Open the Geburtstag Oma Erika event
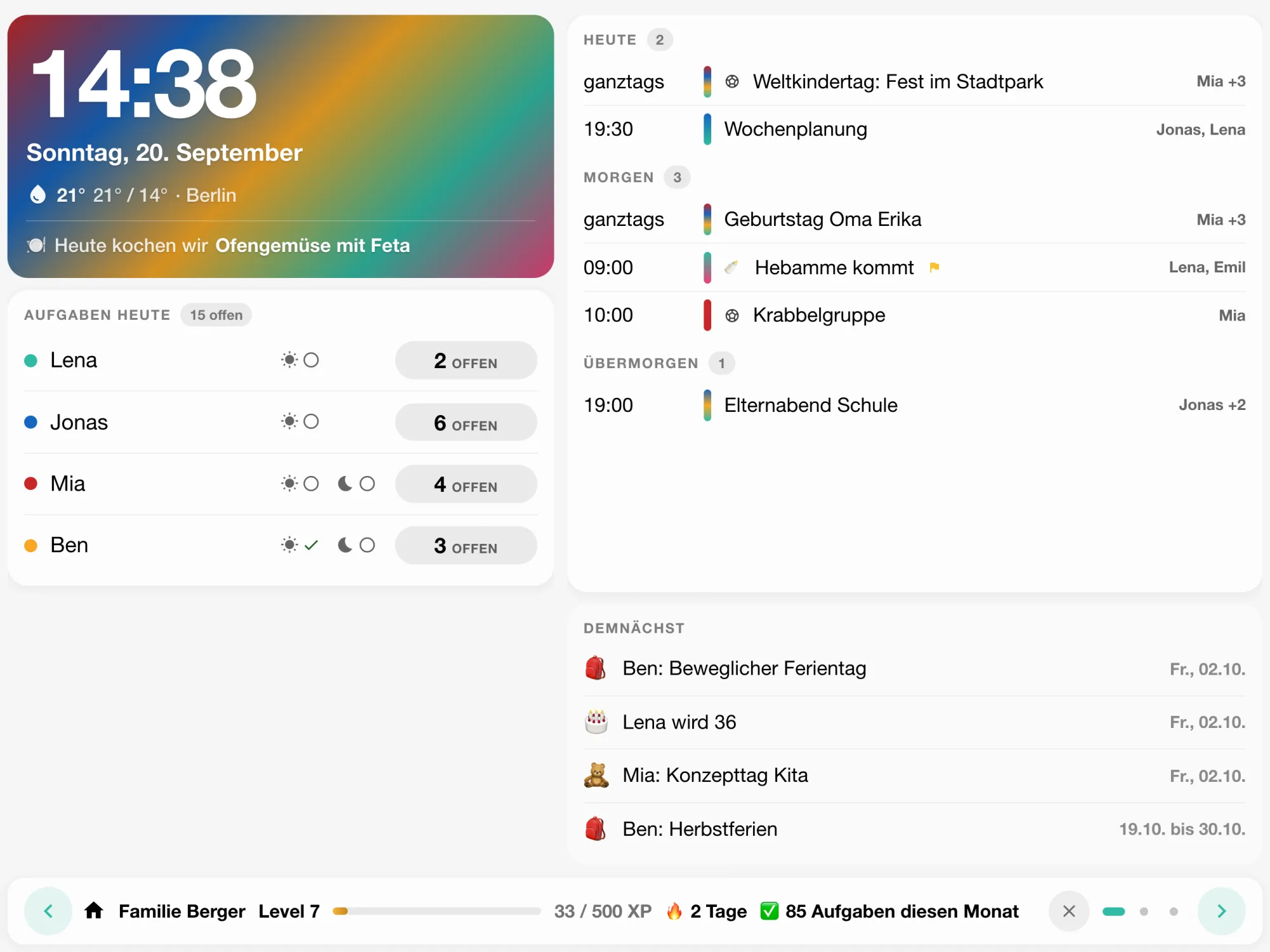 (x=914, y=220)
